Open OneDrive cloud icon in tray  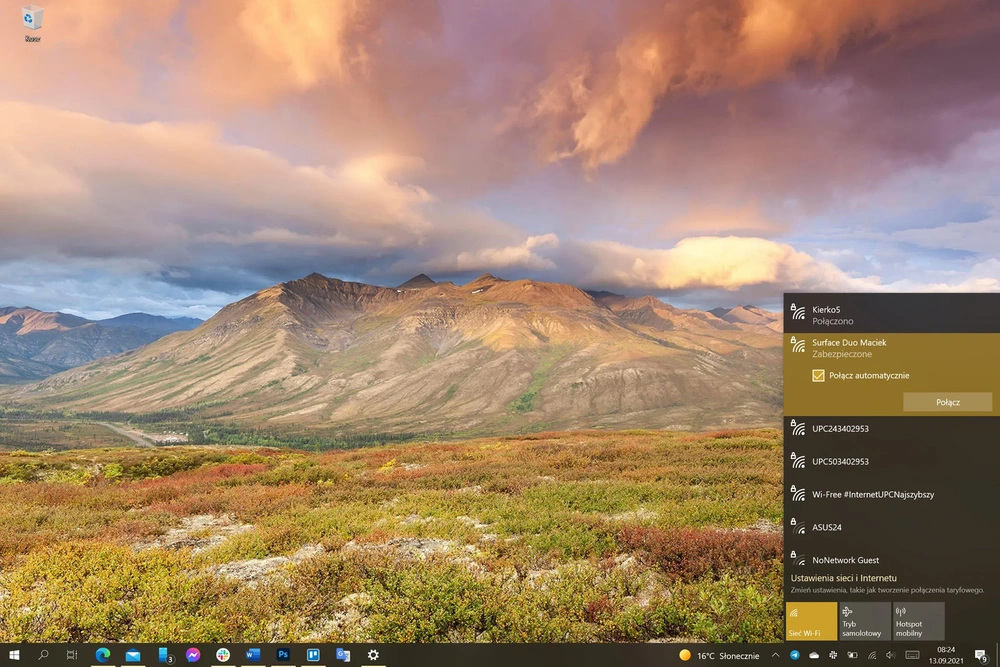coord(814,656)
